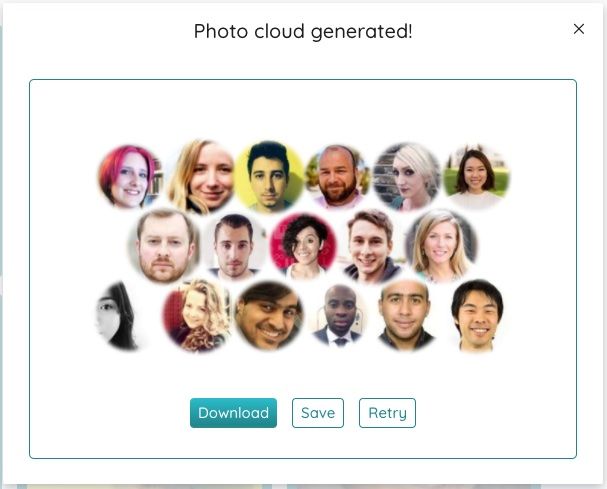Pick the smiling young man in hoodie
607x489 pixels.
coord(372,246)
